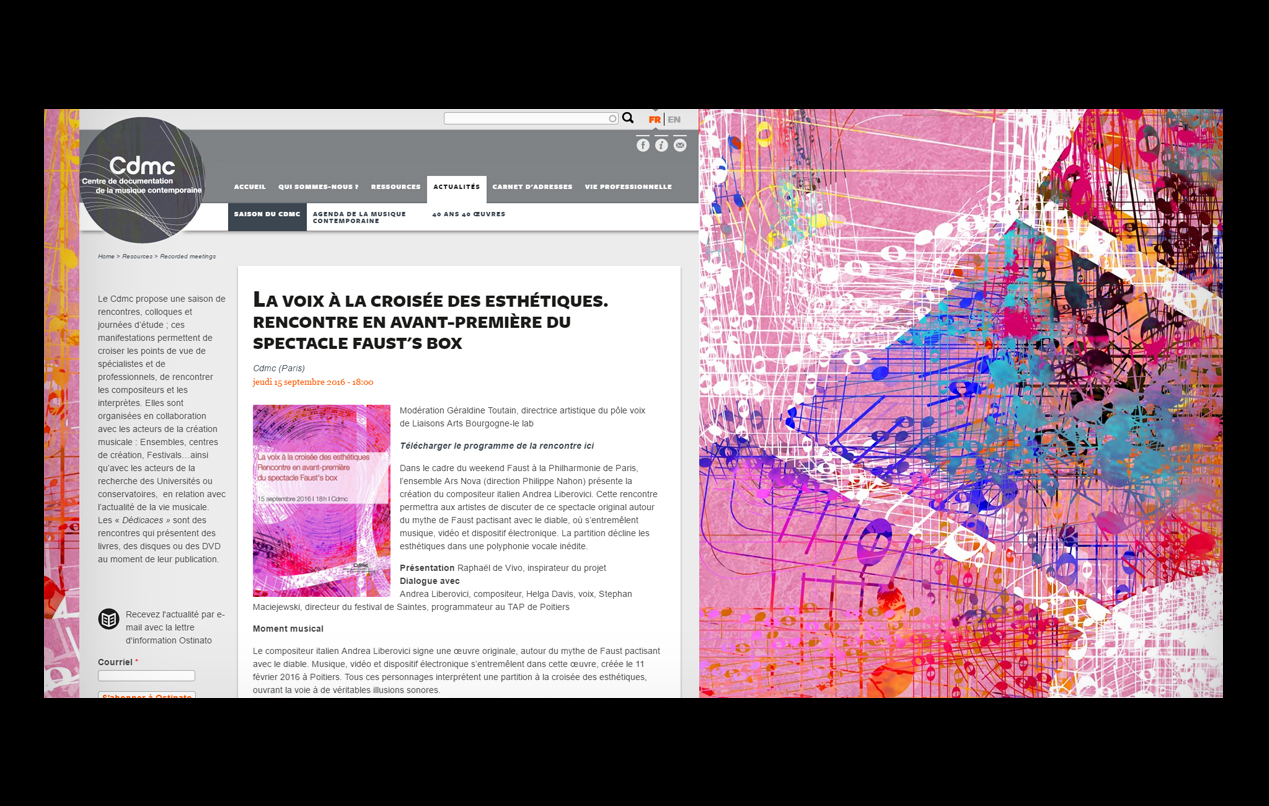Open the Ressources menu item
Image resolution: width=1269 pixels, height=806 pixels.
click(x=396, y=187)
